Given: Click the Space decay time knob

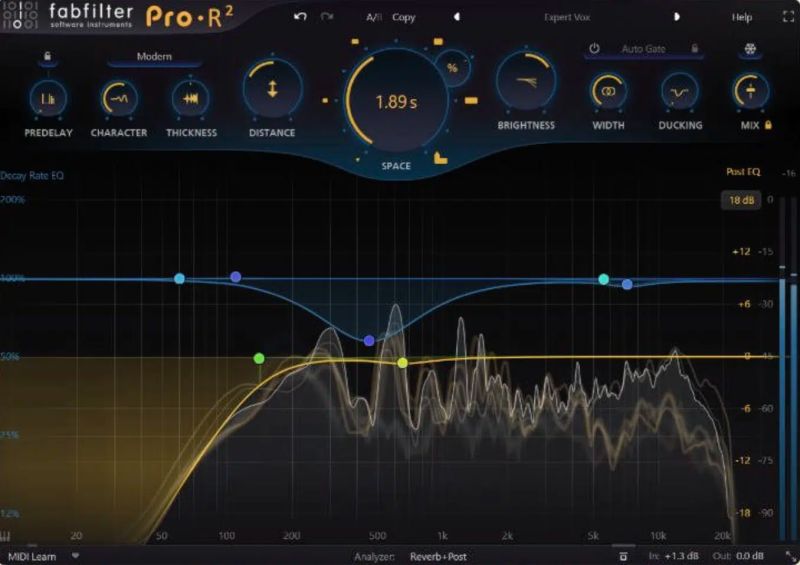Looking at the screenshot, I should coord(396,101).
